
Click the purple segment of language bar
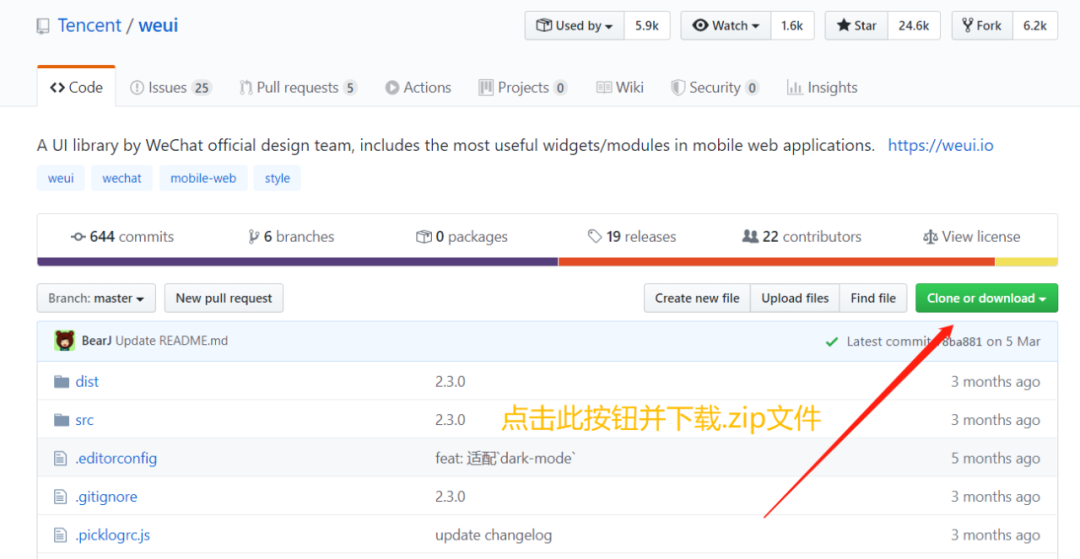pos(298,262)
